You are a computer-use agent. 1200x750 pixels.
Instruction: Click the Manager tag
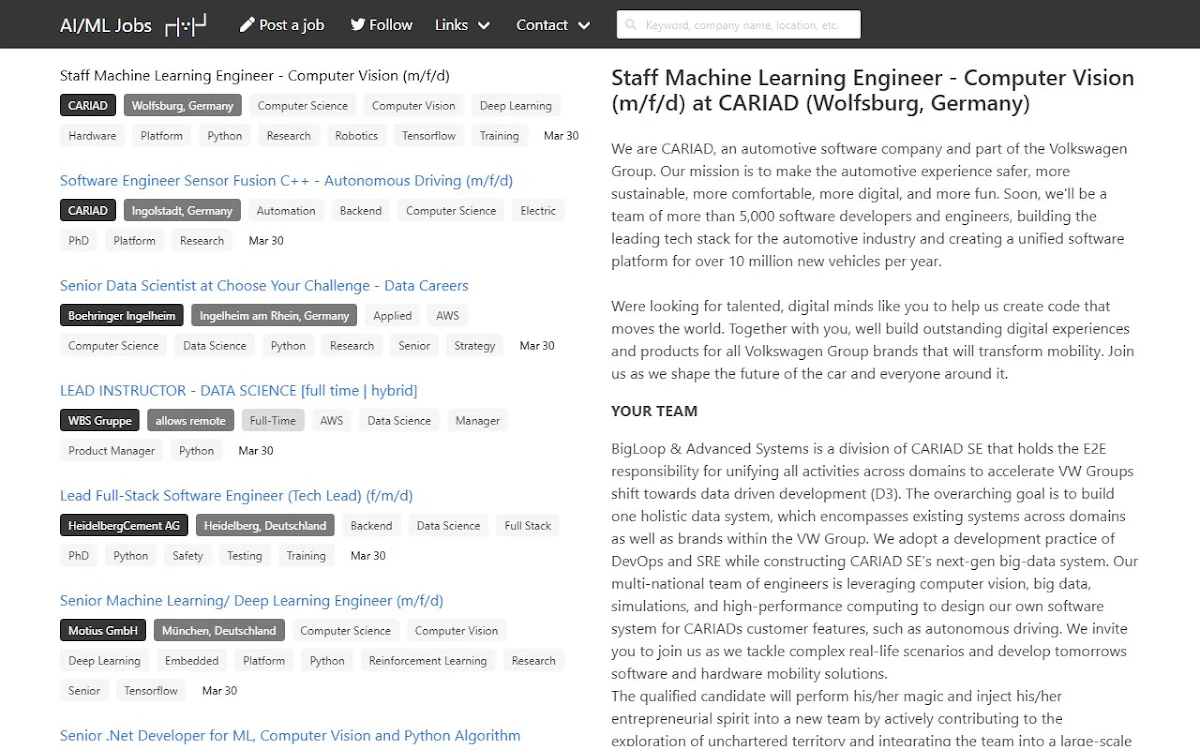478,421
